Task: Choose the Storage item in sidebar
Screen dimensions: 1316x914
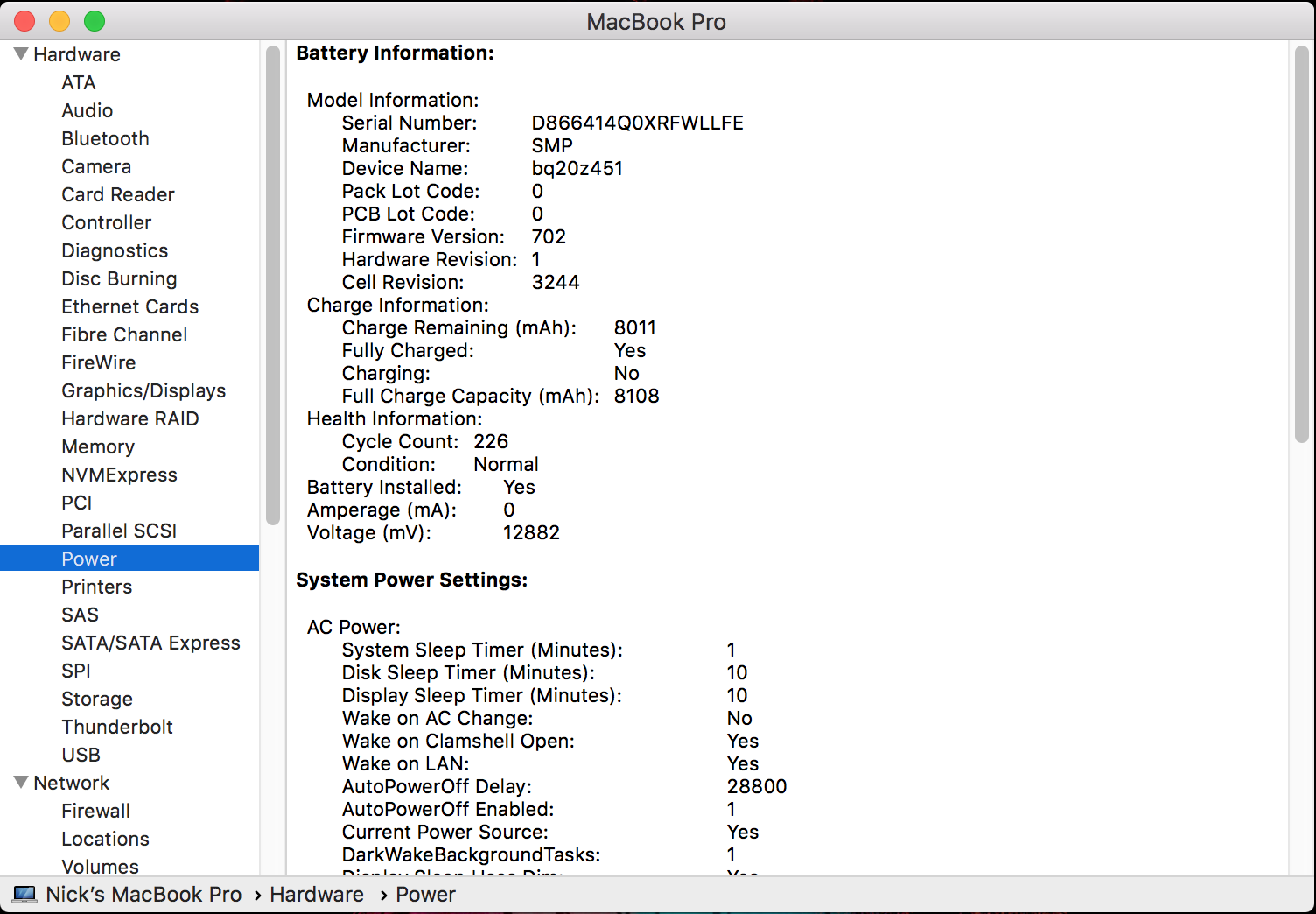Action: [x=97, y=699]
